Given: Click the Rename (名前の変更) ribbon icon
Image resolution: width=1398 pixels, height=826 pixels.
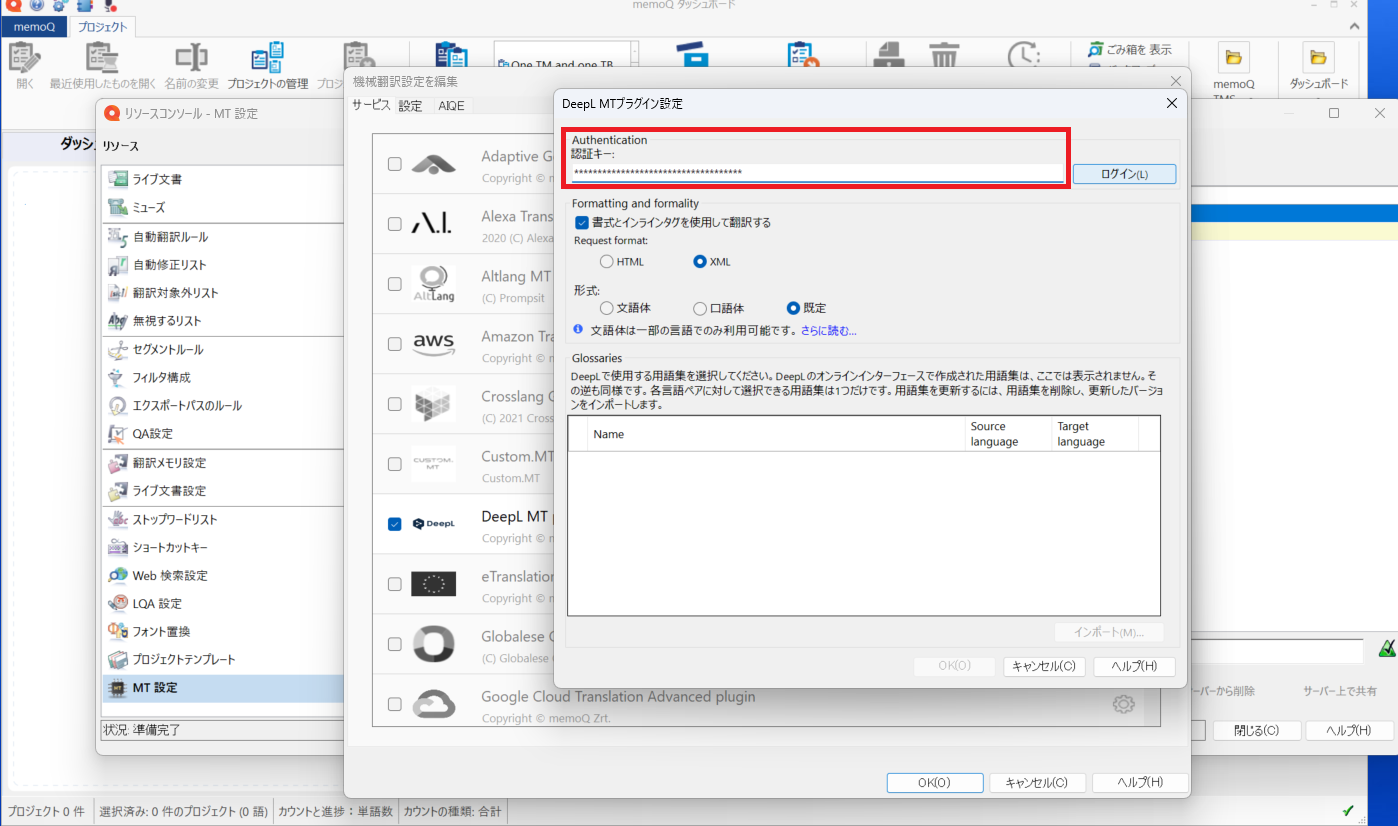Looking at the screenshot, I should [x=190, y=58].
